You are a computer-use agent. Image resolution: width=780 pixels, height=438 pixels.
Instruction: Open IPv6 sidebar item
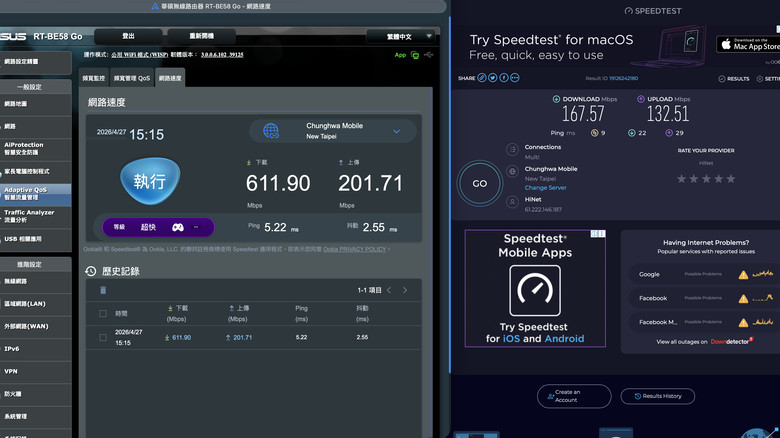pyautogui.click(x=35, y=349)
